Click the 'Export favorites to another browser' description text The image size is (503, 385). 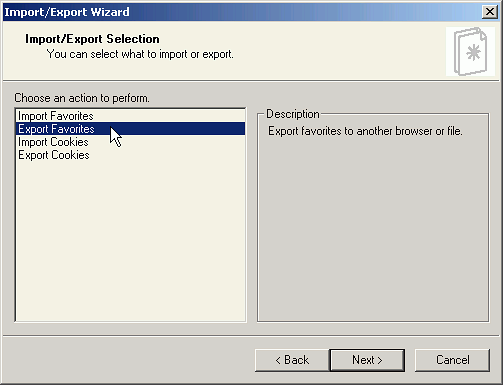click(x=365, y=131)
